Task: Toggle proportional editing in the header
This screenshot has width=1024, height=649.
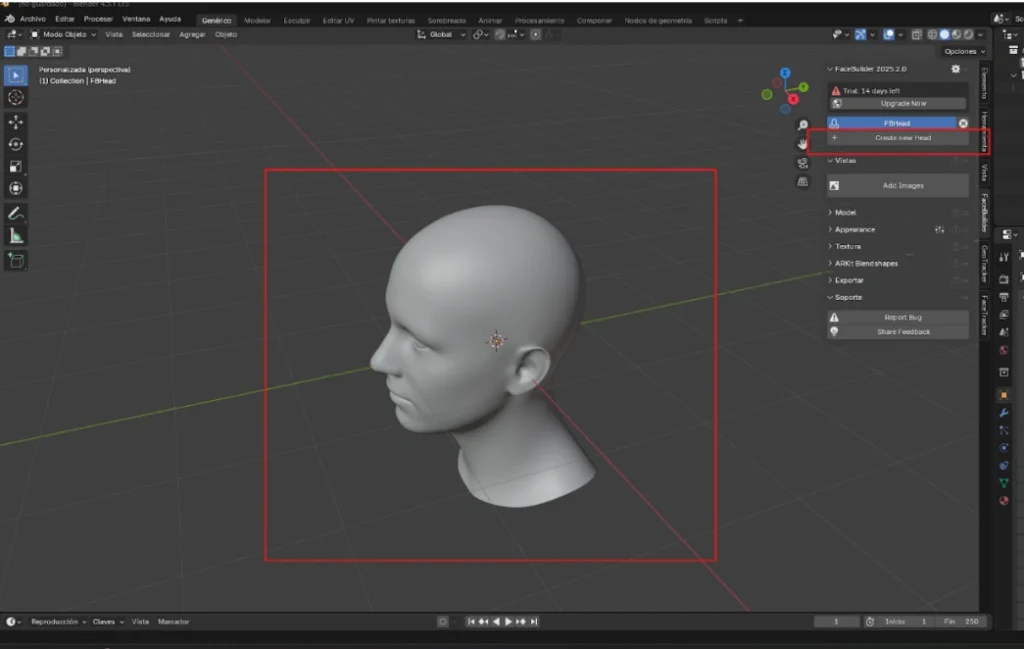Action: (x=535, y=34)
